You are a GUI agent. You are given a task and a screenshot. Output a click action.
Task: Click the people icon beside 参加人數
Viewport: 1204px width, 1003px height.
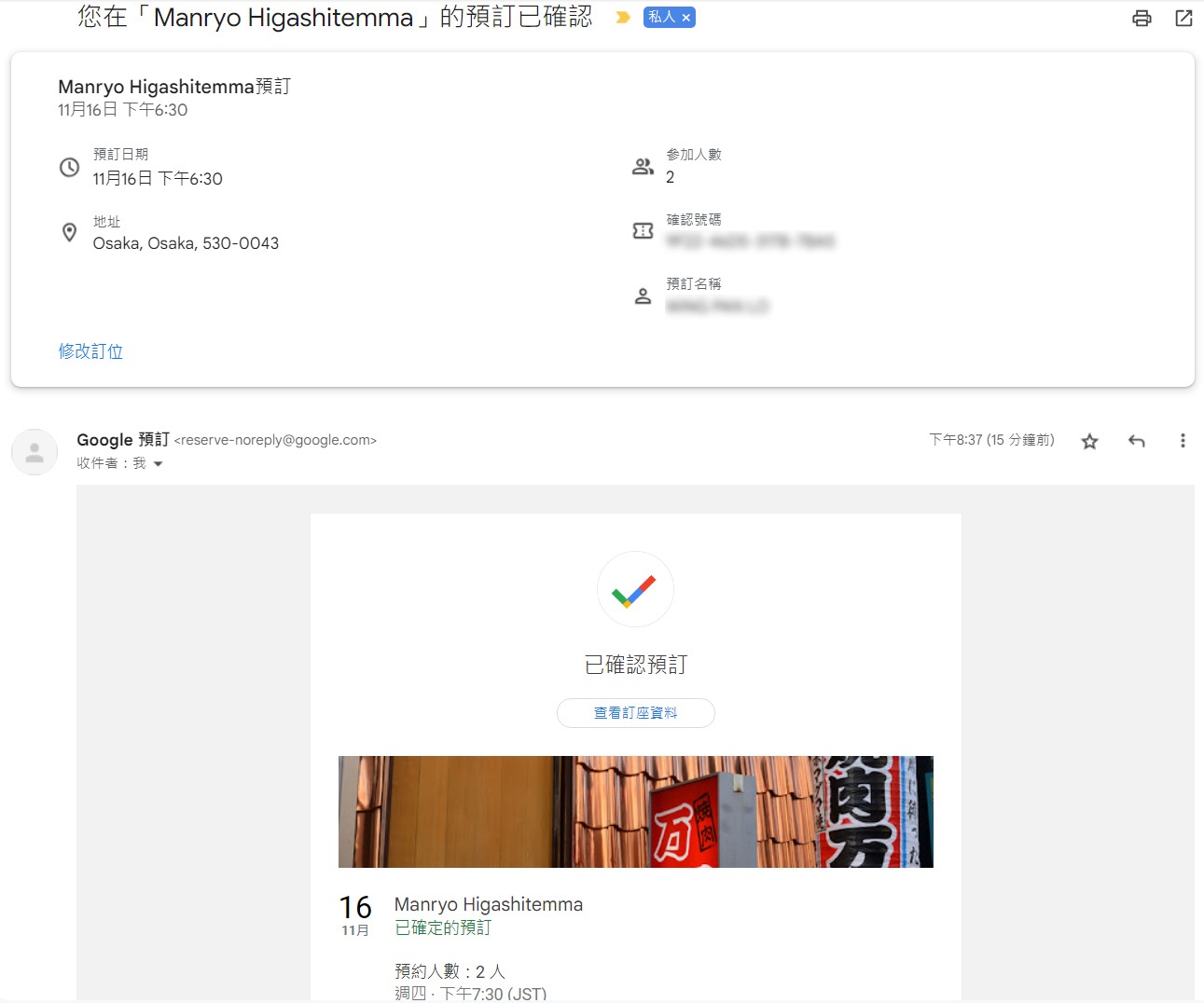[x=643, y=167]
